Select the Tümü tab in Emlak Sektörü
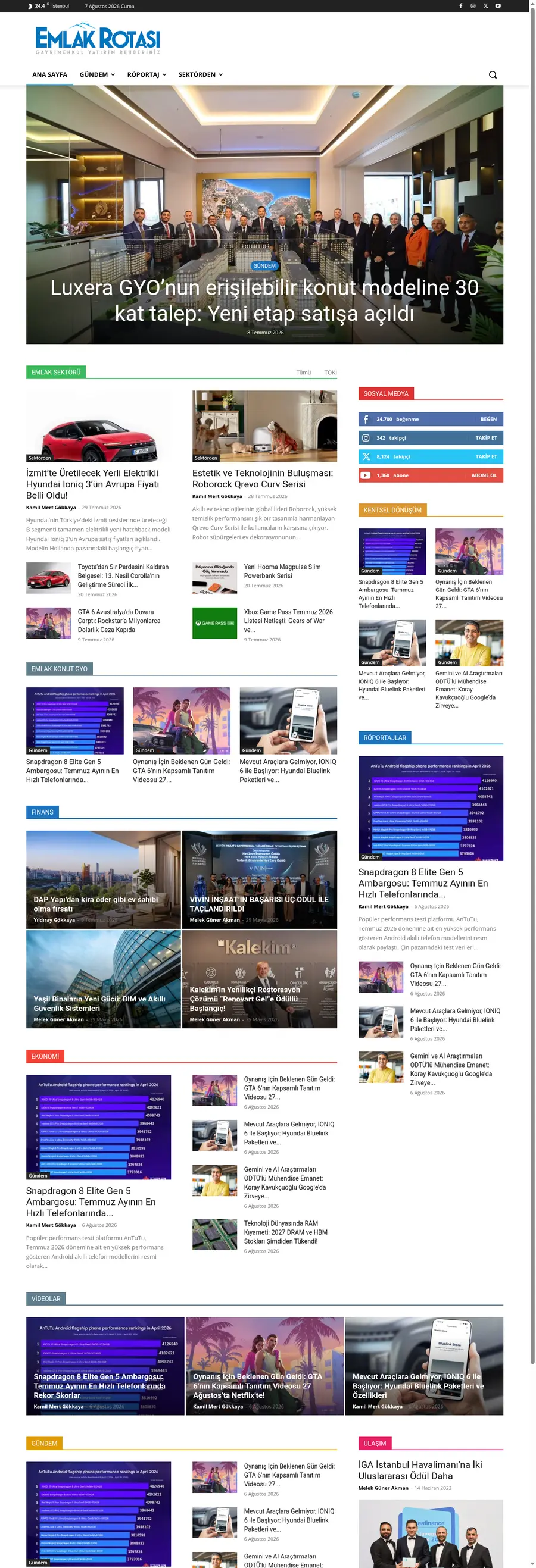Viewport: 536px width, 1568px height. coord(303,373)
